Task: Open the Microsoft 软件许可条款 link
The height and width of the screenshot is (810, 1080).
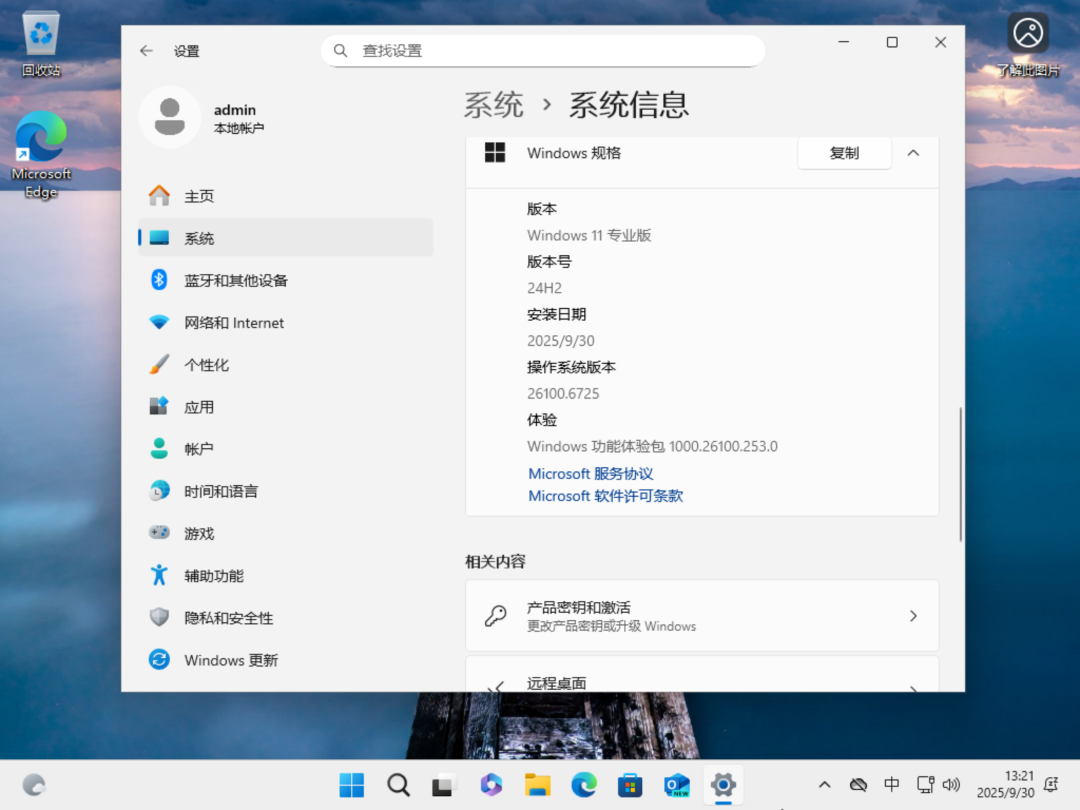Action: tap(605, 496)
